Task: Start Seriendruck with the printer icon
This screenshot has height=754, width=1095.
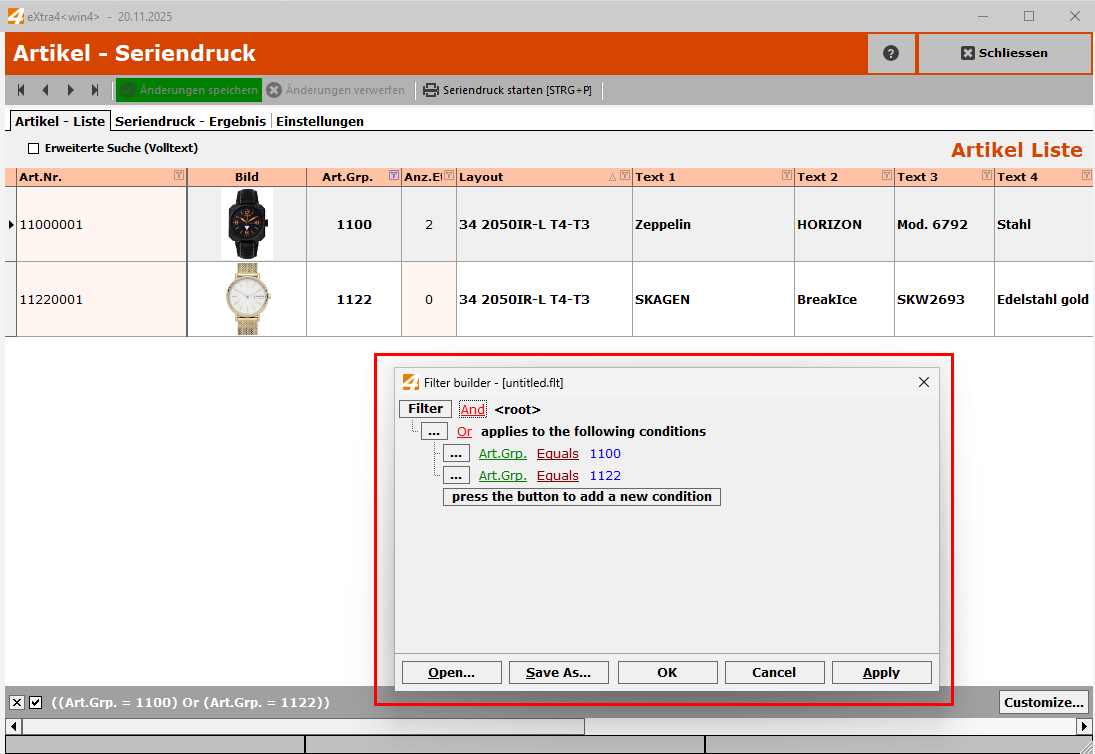Action: click(431, 90)
